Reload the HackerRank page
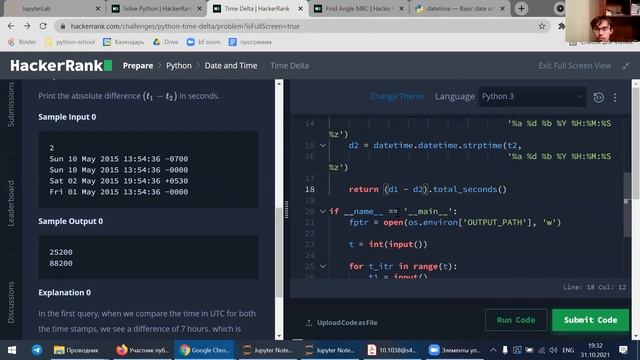Image resolution: width=640 pixels, height=360 pixels. (43, 26)
